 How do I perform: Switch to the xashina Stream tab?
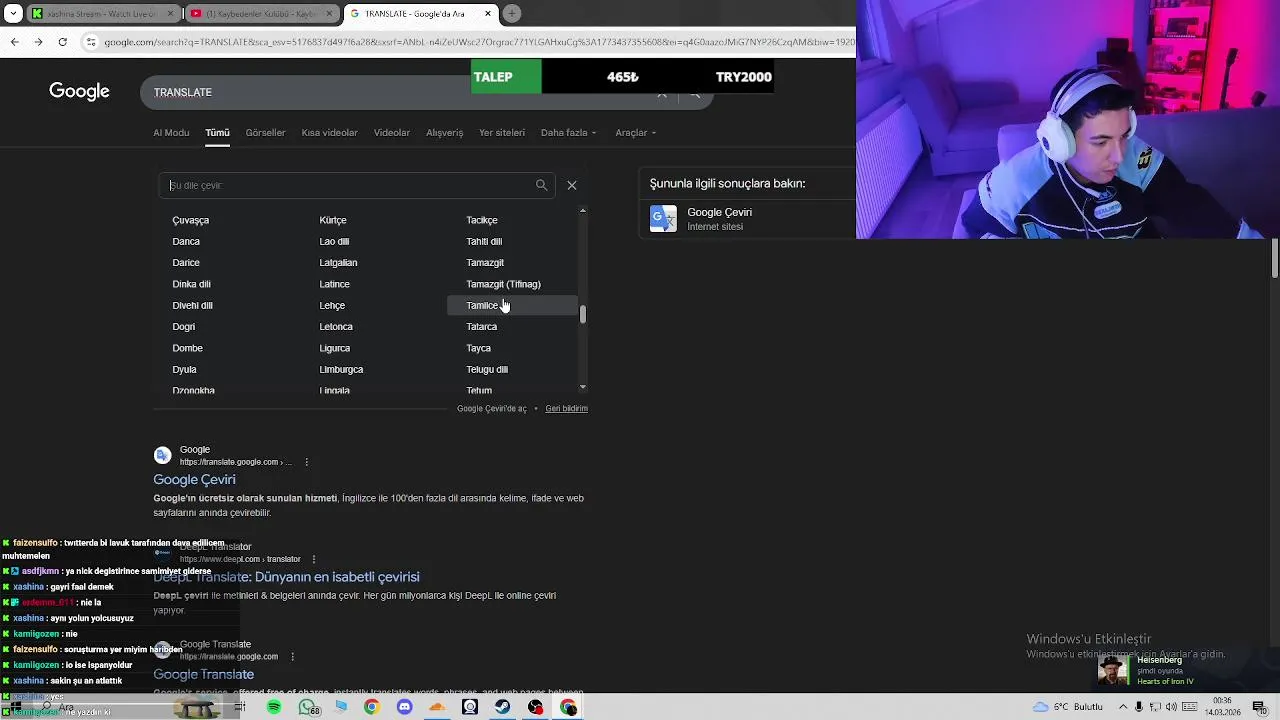(x=103, y=14)
